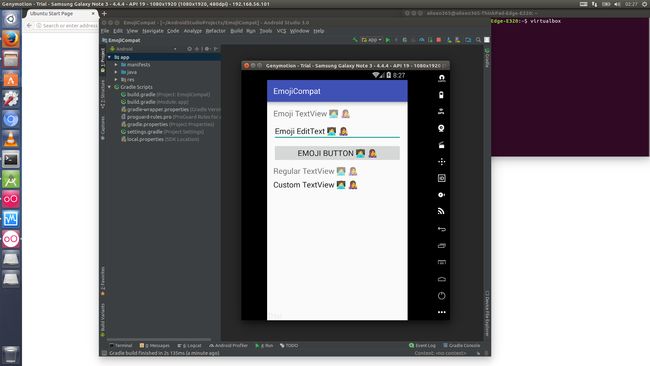The height and width of the screenshot is (366, 650).
Task: Click the Genymotion power button icon
Action: coord(441,296)
